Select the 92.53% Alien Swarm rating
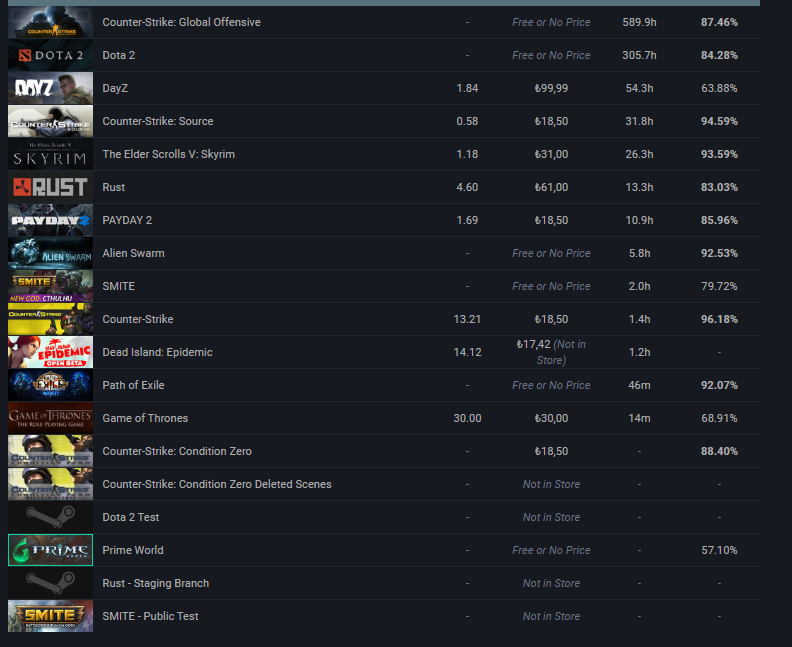 coord(719,253)
